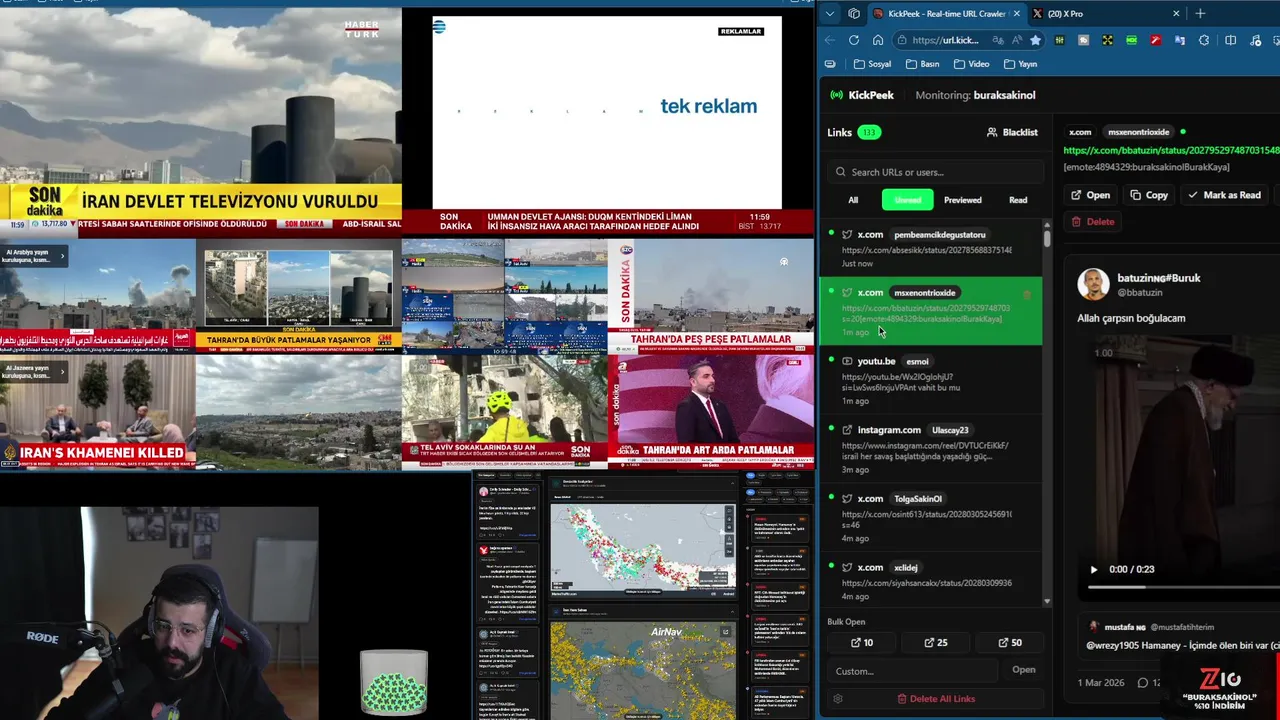Select the All links filter tab
This screenshot has width=1280, height=720.
[x=853, y=200]
